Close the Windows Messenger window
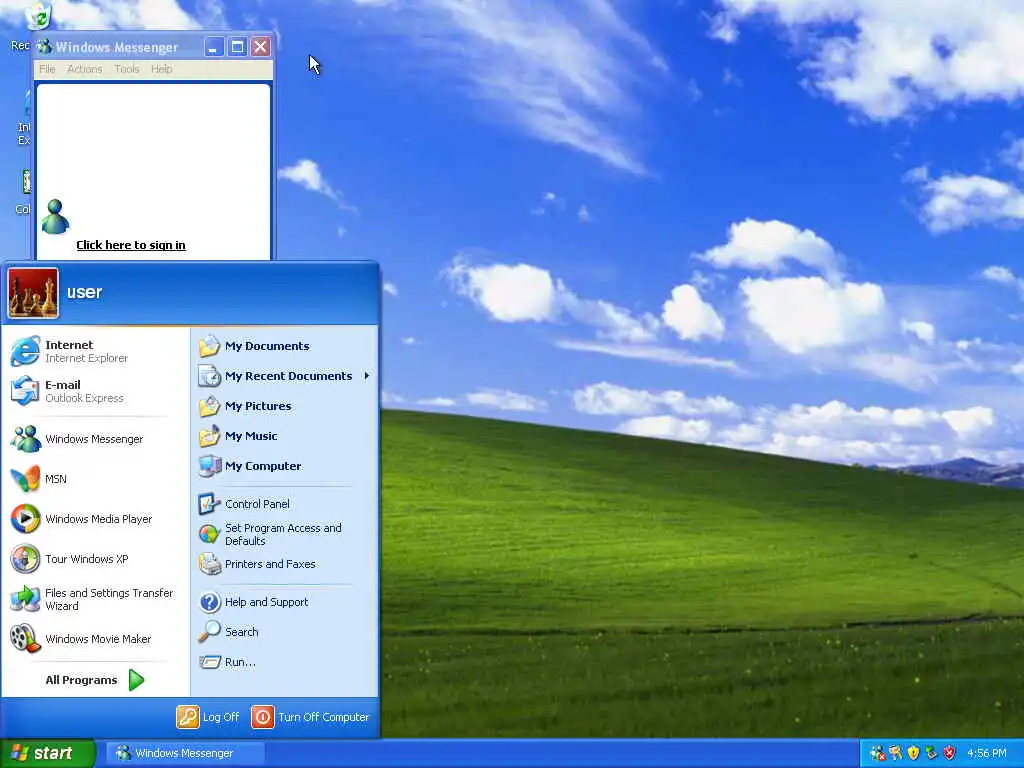1024x768 pixels. 261,46
